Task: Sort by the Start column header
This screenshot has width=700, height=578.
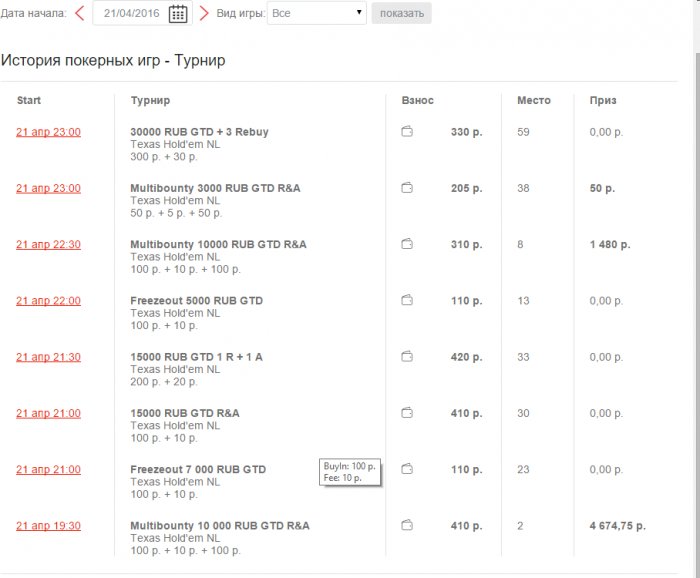Action: click(x=29, y=101)
